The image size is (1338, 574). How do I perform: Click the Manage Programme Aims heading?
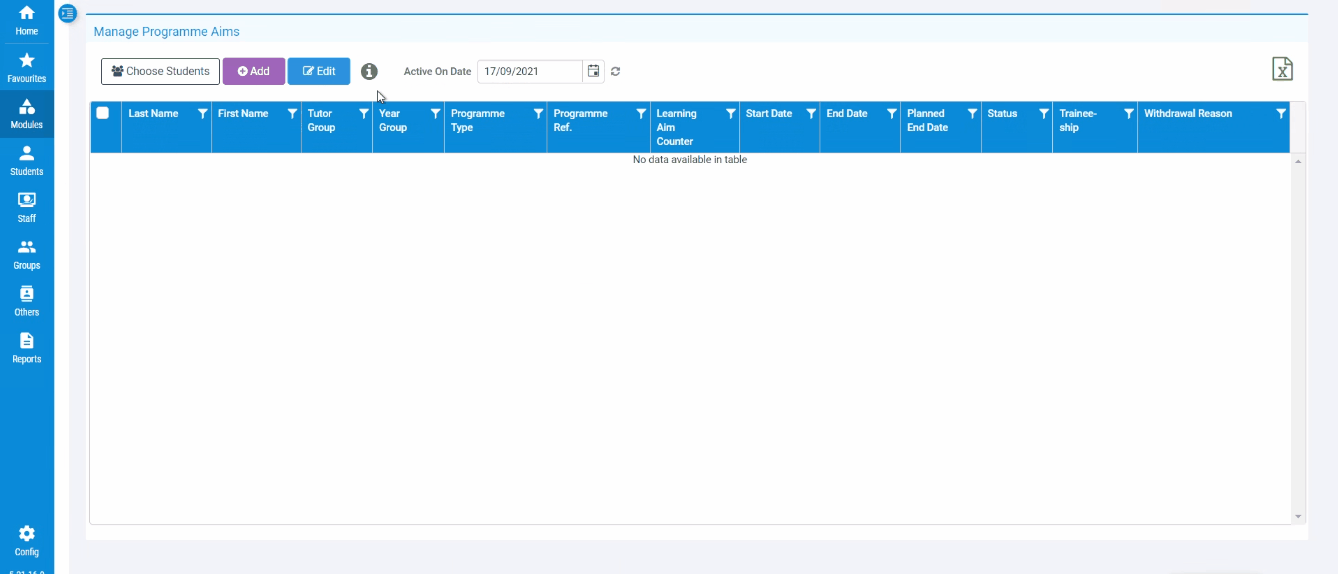[x=167, y=32]
